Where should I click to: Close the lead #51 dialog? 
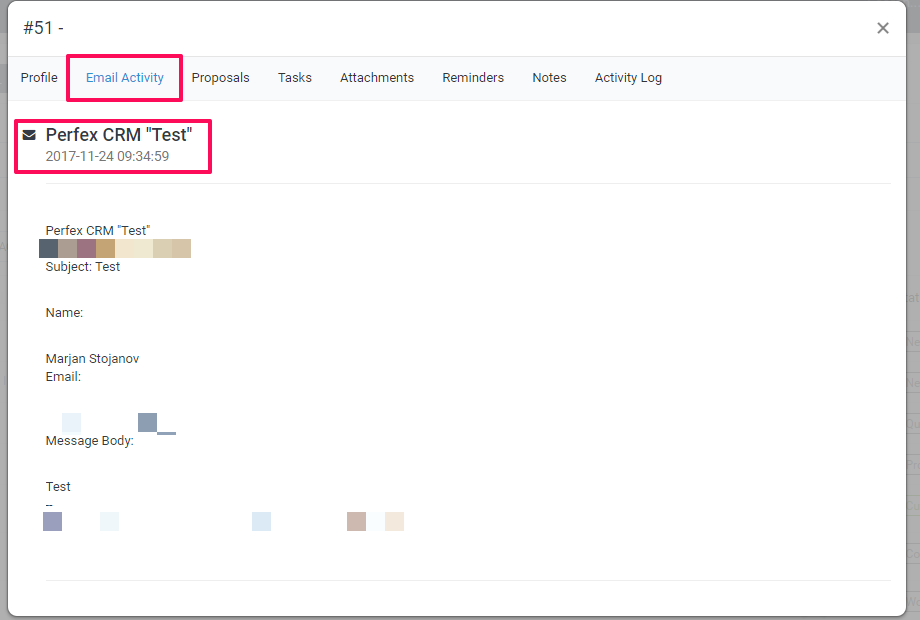tap(882, 28)
